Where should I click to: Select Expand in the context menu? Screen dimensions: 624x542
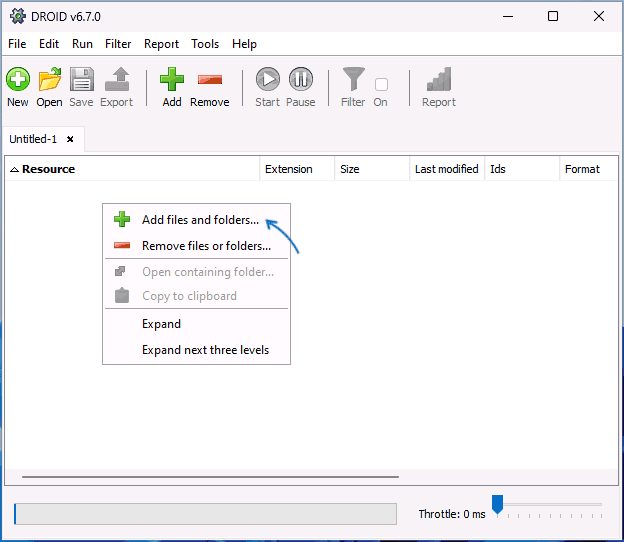[197, 324]
